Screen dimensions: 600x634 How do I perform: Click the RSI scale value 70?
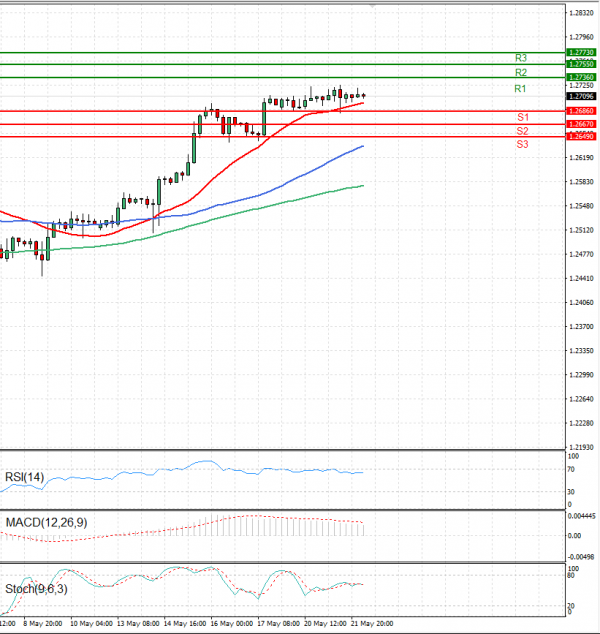click(571, 470)
